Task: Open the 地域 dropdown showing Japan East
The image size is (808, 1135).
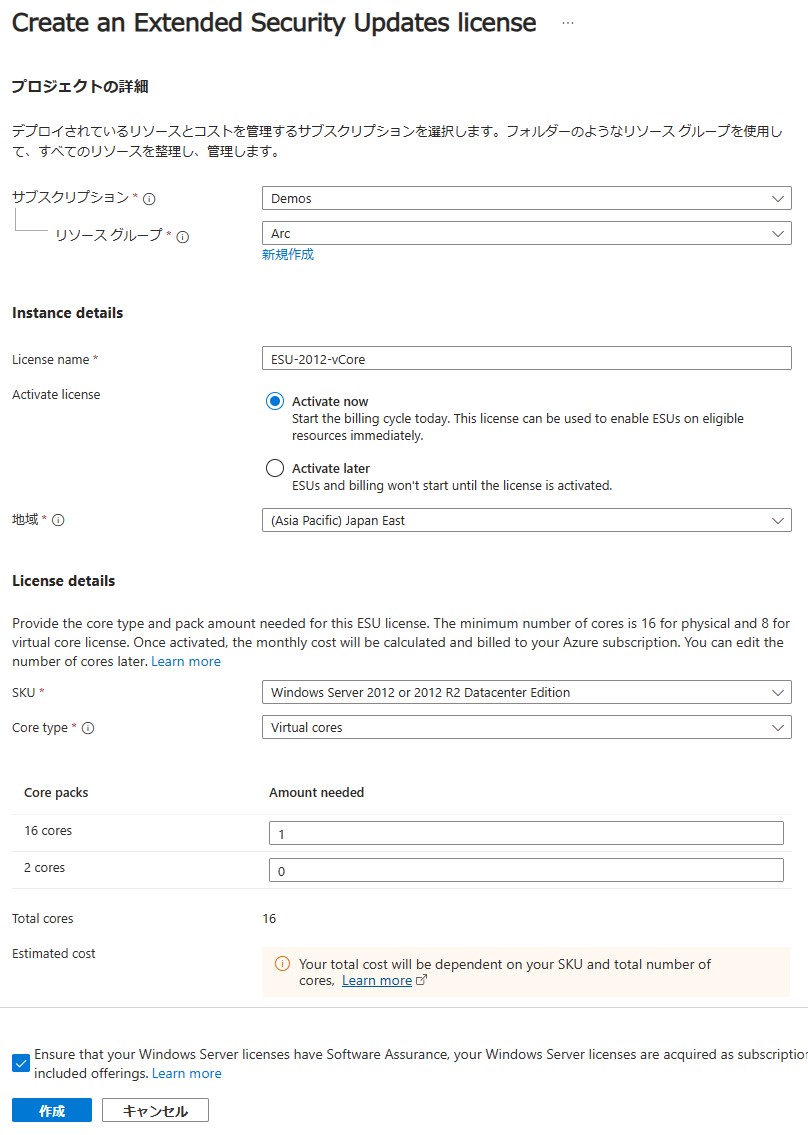Action: (x=526, y=520)
